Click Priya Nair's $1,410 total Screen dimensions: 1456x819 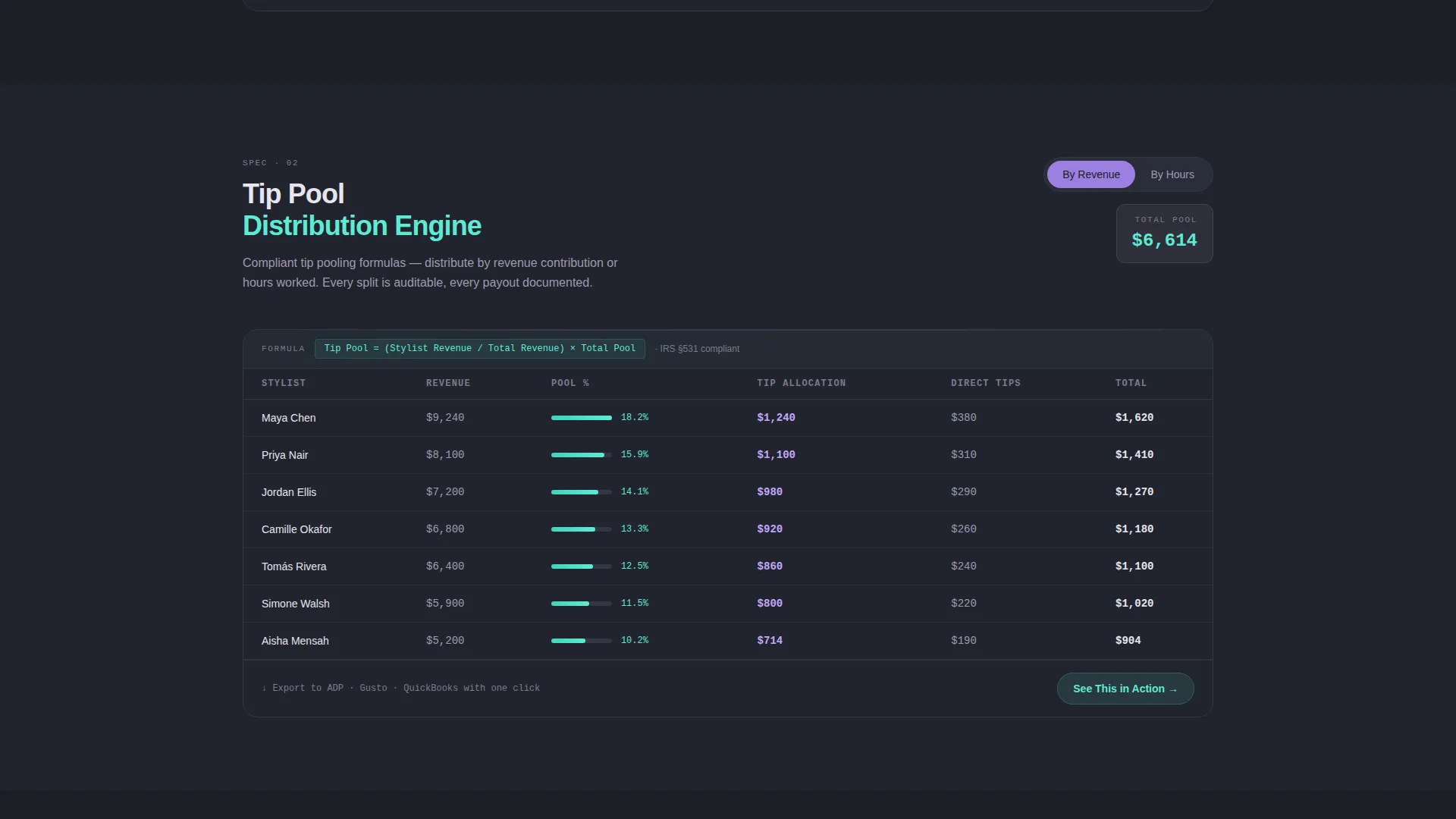1134,455
